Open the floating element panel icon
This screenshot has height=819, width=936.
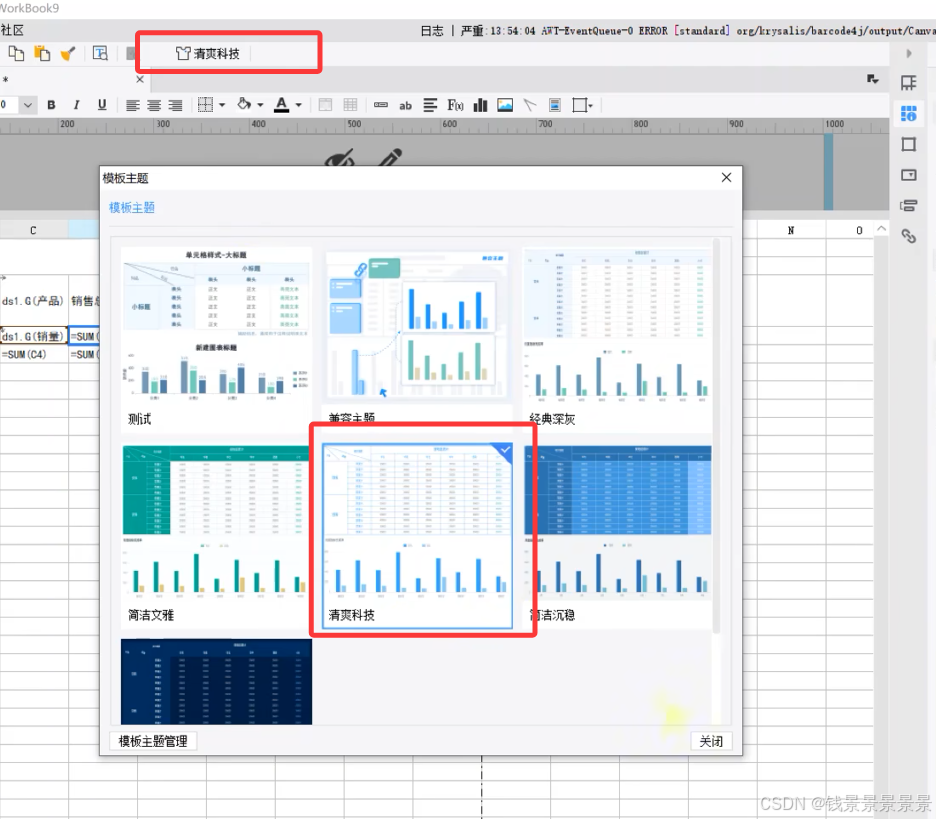click(909, 144)
